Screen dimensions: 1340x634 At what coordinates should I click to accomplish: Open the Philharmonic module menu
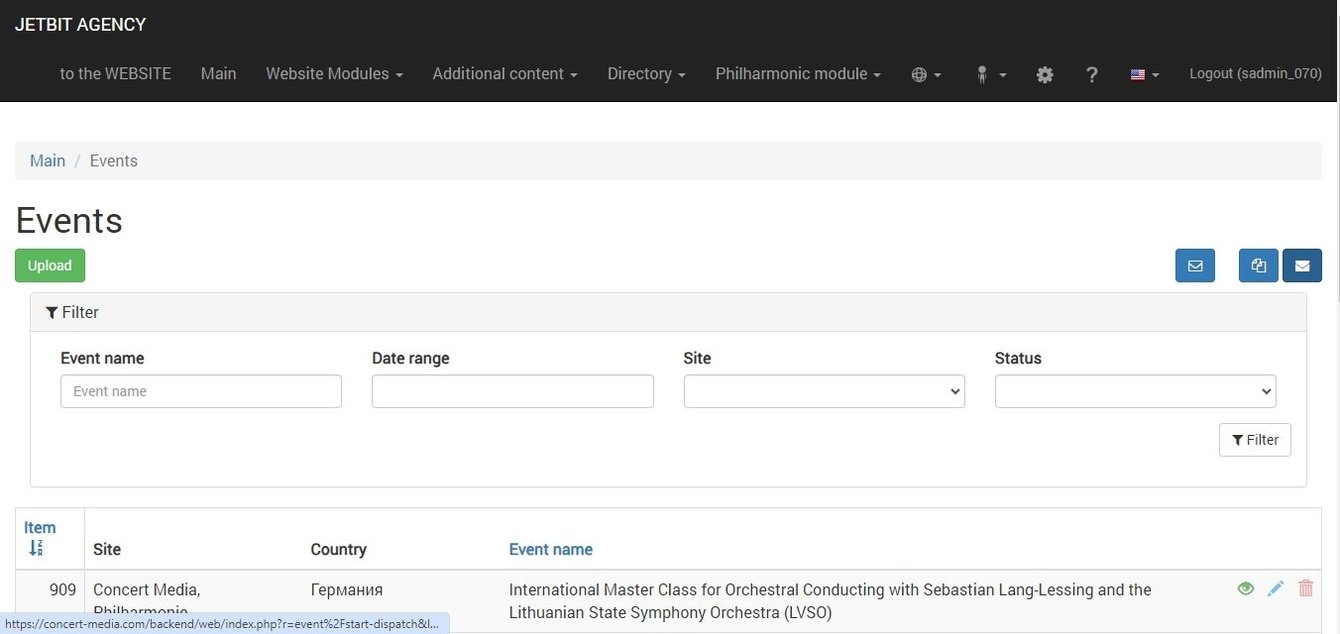pos(798,74)
